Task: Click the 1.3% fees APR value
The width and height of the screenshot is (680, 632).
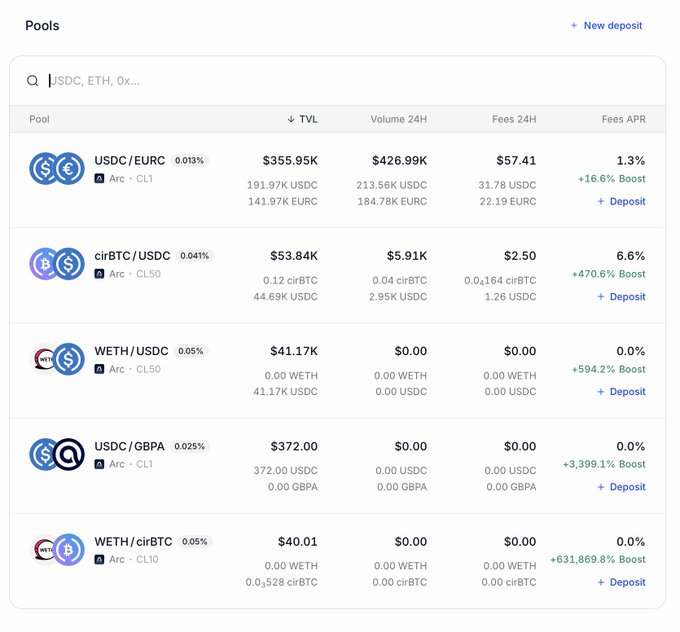Action: (631, 160)
